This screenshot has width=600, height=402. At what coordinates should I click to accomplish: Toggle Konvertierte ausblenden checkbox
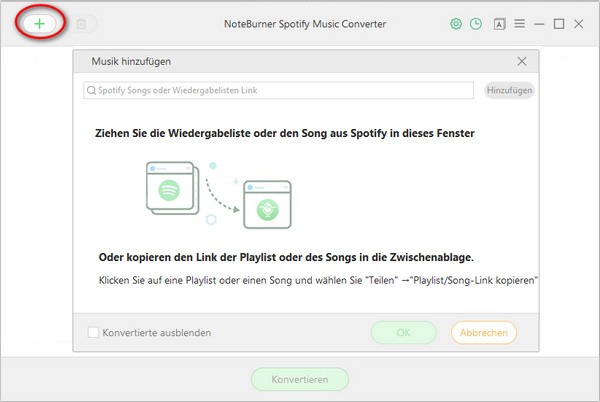(93, 332)
